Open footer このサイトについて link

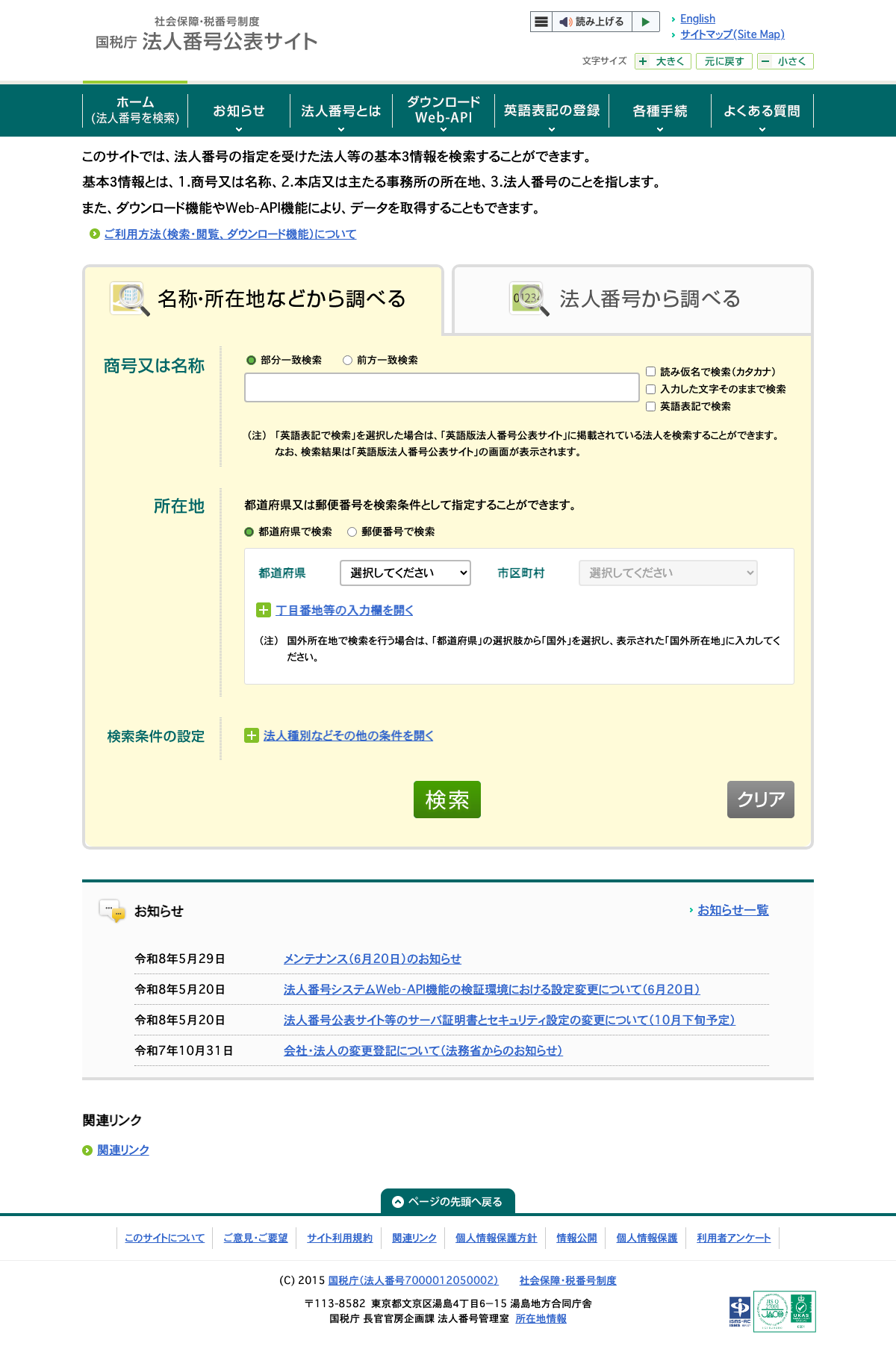[x=164, y=1238]
